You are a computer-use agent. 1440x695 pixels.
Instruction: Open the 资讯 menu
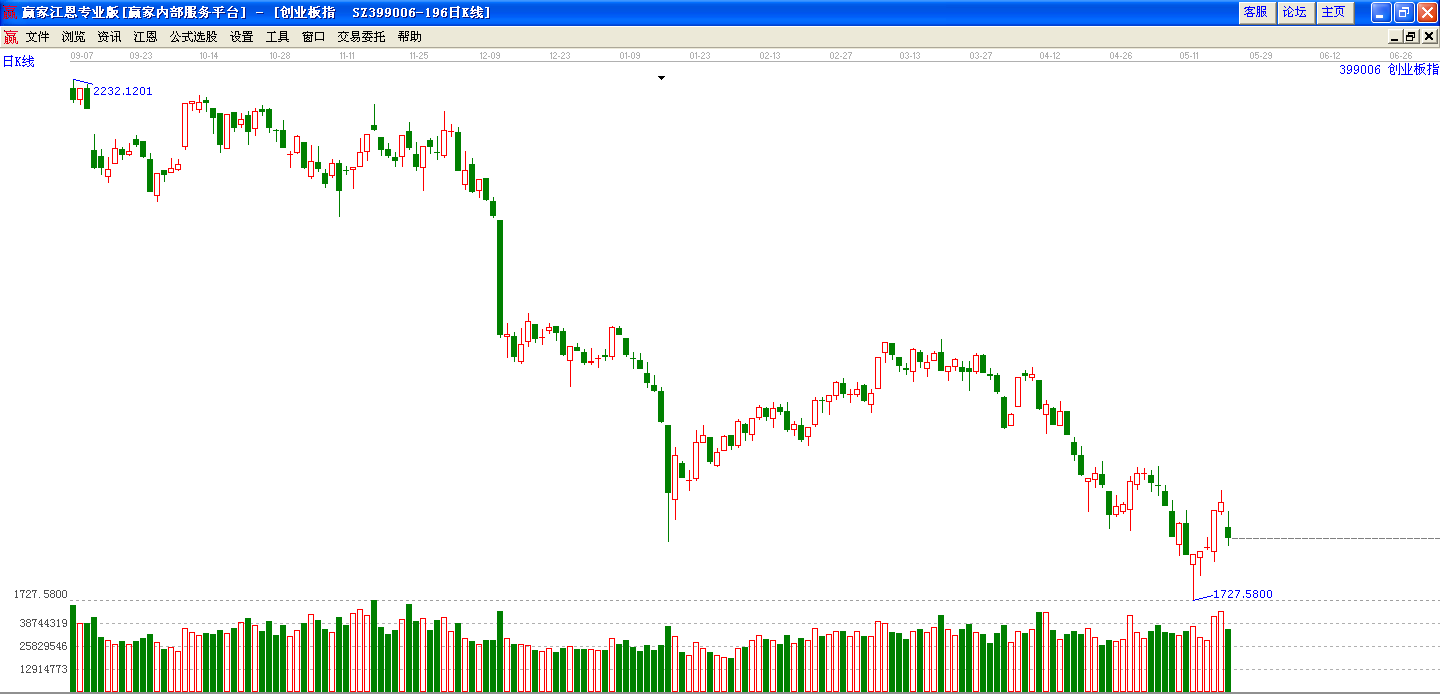tap(109, 36)
